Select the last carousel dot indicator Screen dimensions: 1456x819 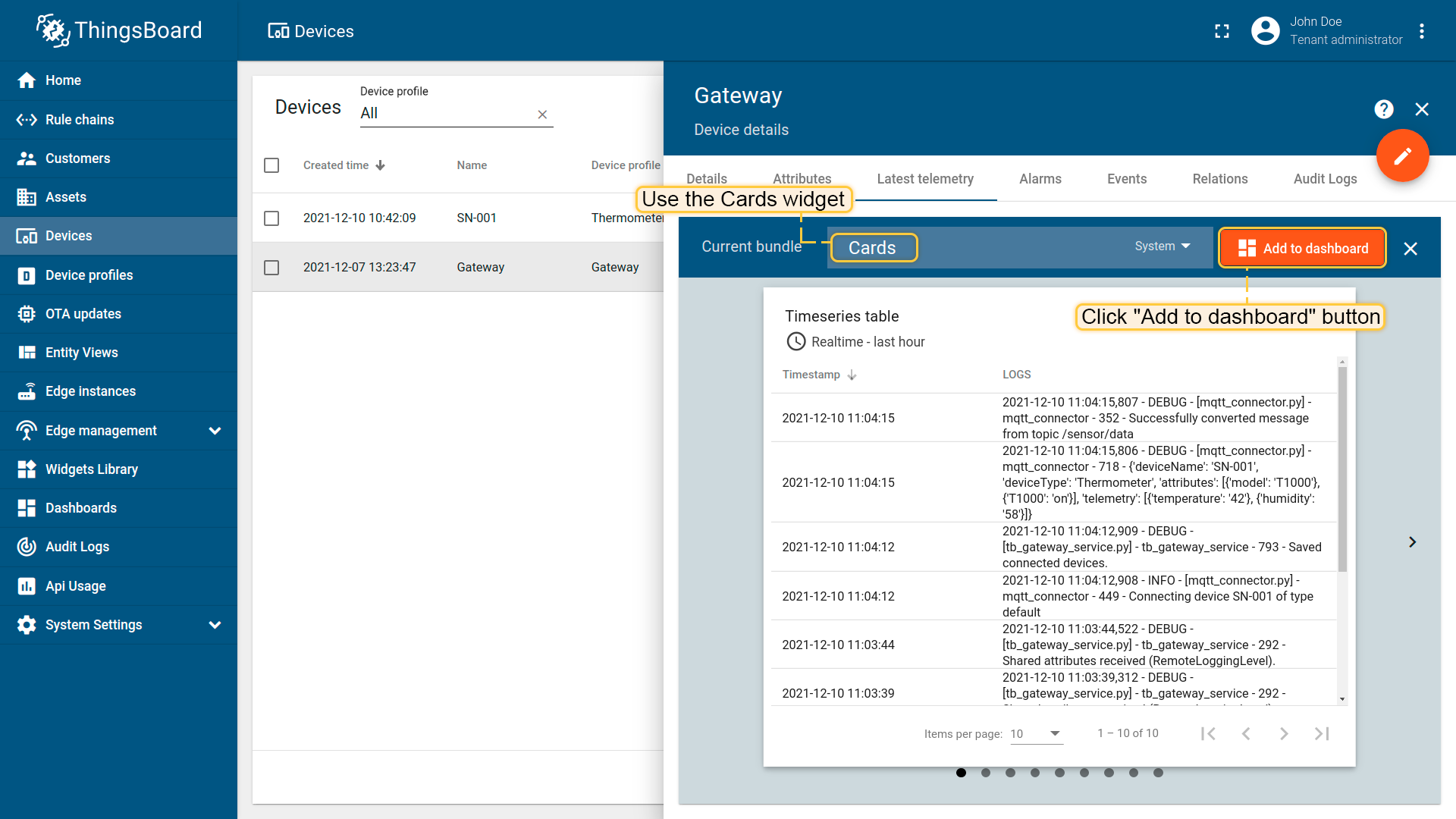[x=1158, y=773]
